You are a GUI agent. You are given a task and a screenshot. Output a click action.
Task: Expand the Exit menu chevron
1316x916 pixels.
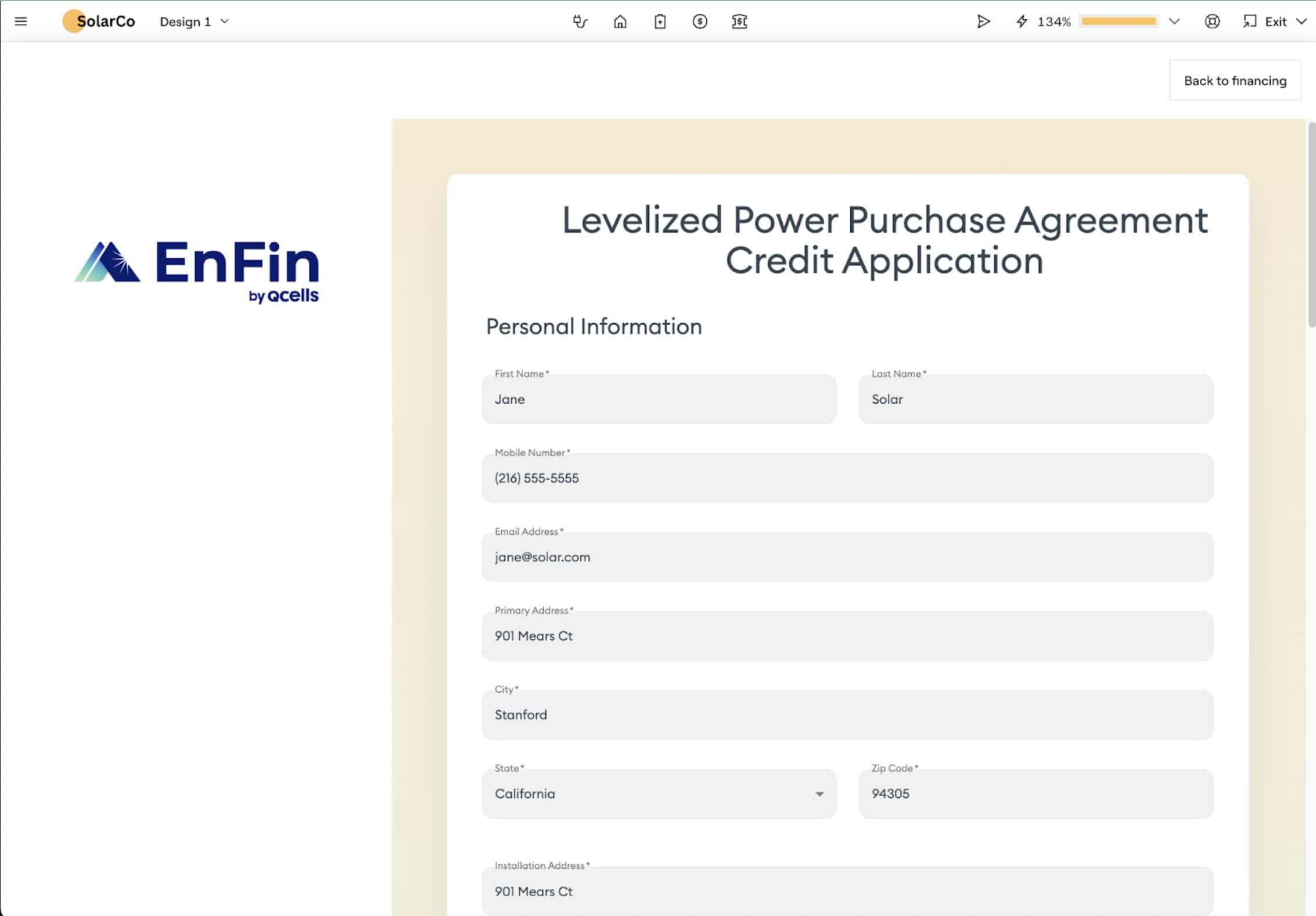[1301, 21]
